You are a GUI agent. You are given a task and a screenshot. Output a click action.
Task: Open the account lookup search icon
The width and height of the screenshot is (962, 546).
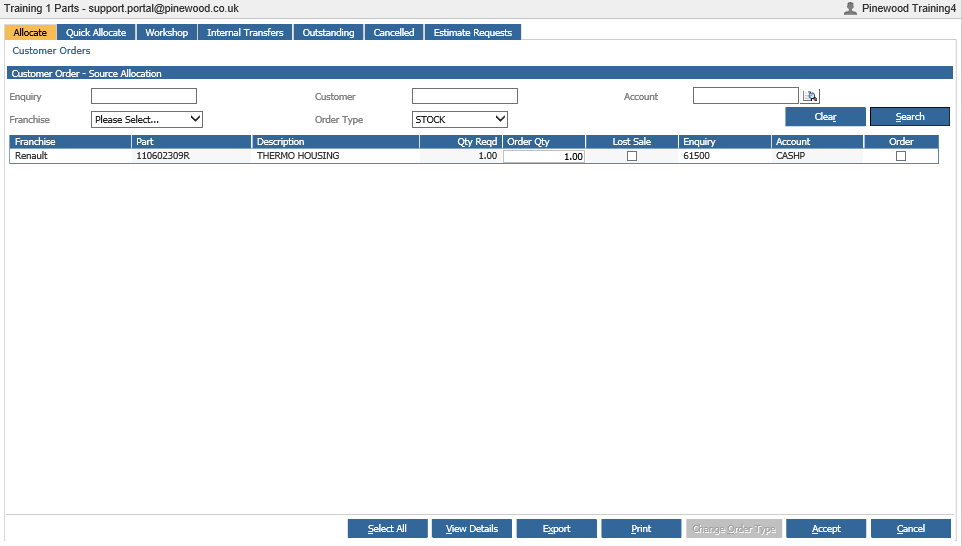click(x=810, y=96)
